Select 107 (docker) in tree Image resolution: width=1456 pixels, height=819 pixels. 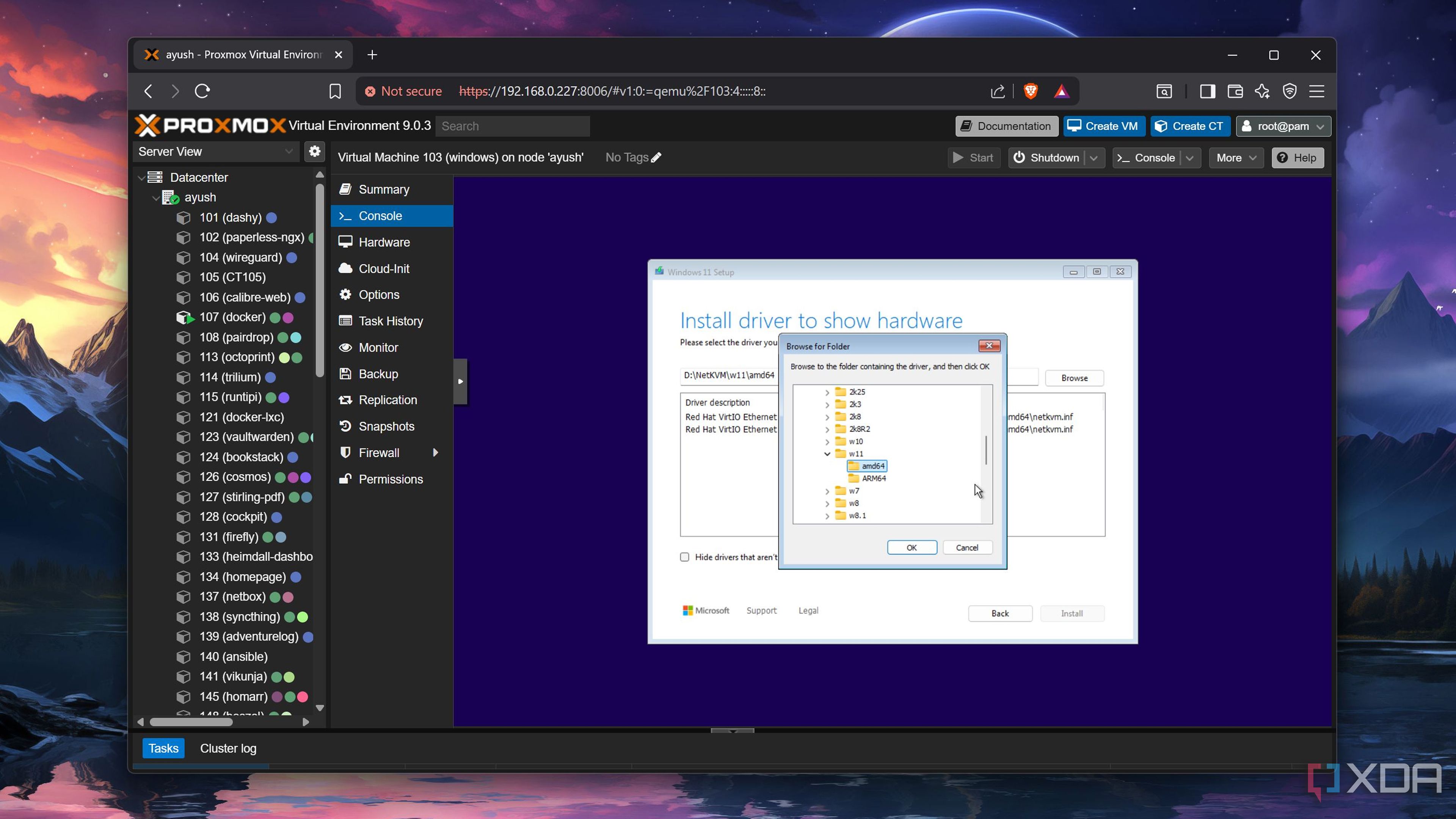click(x=232, y=318)
